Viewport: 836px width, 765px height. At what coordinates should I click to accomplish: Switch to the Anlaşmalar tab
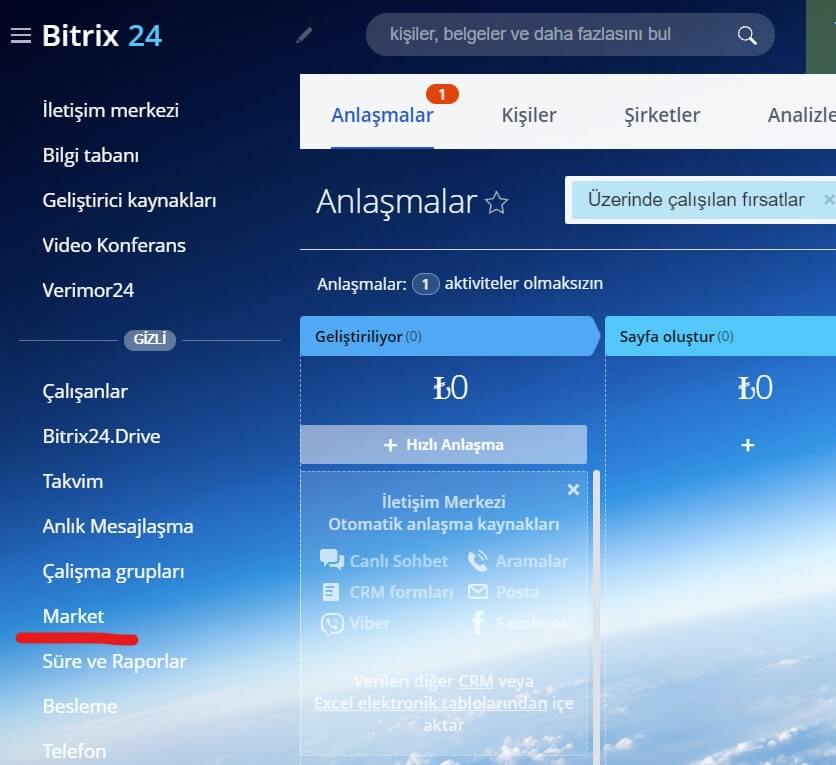382,115
